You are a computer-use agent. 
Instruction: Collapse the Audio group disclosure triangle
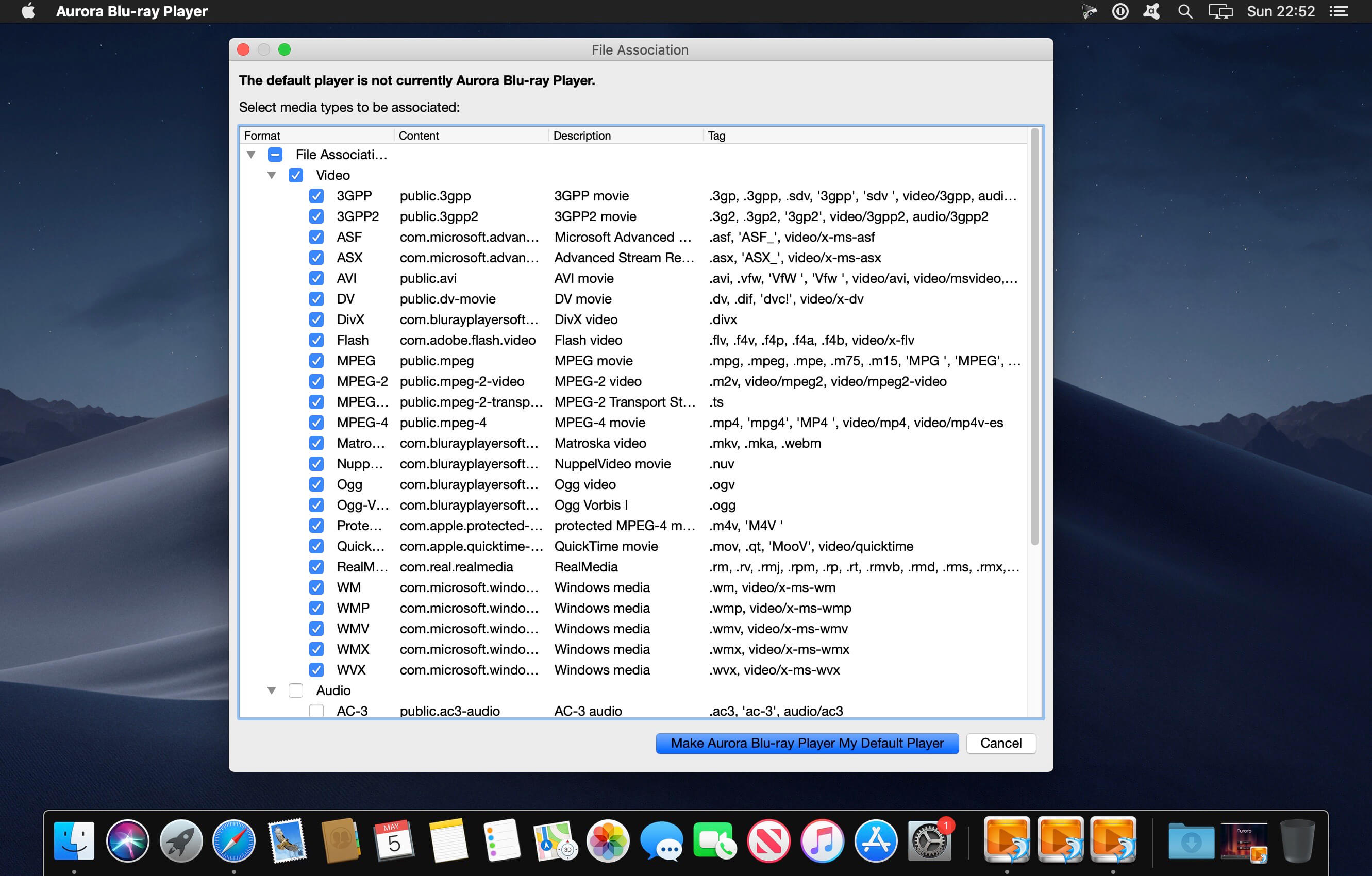[x=272, y=691]
